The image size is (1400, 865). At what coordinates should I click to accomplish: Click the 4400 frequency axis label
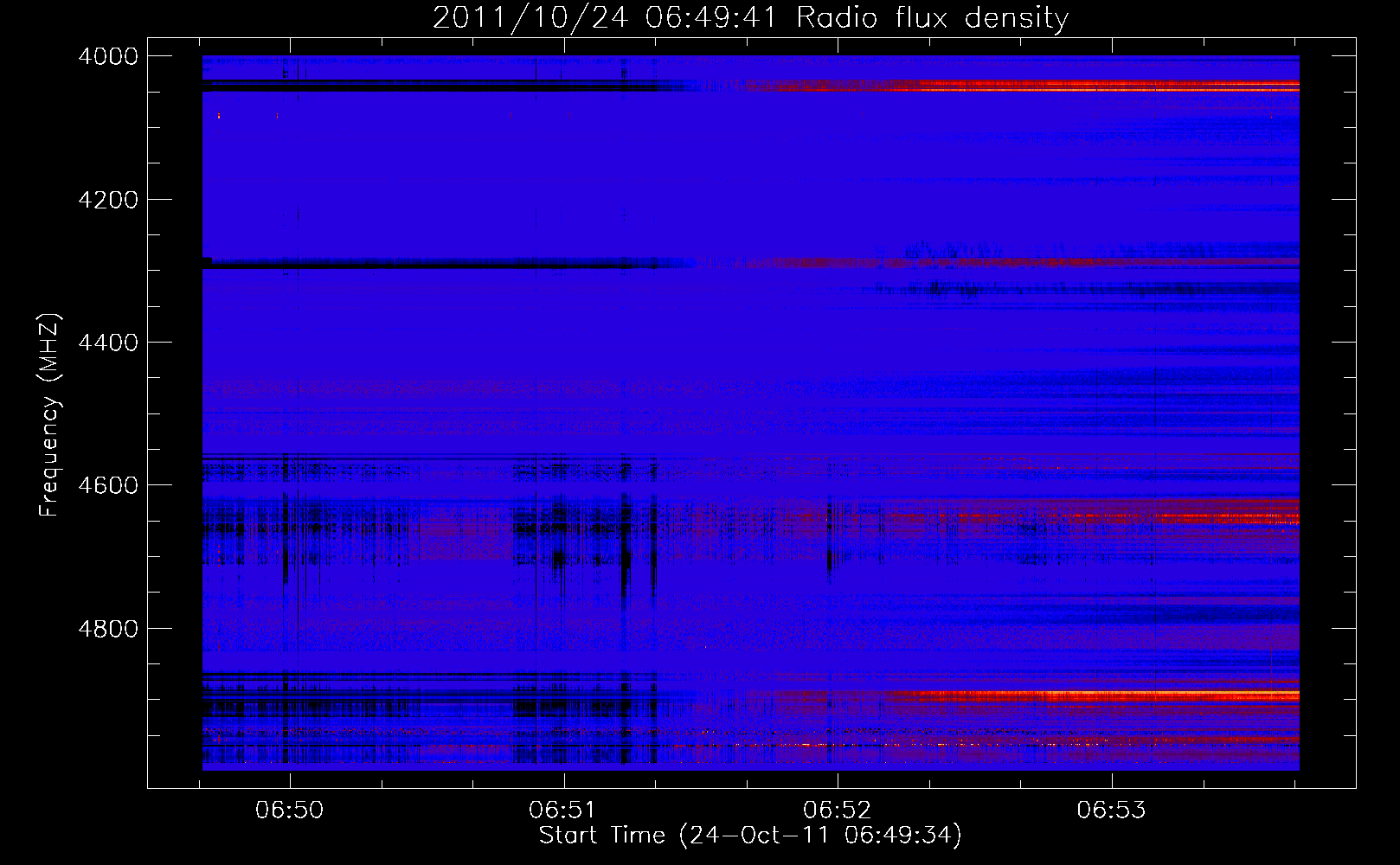[x=108, y=343]
